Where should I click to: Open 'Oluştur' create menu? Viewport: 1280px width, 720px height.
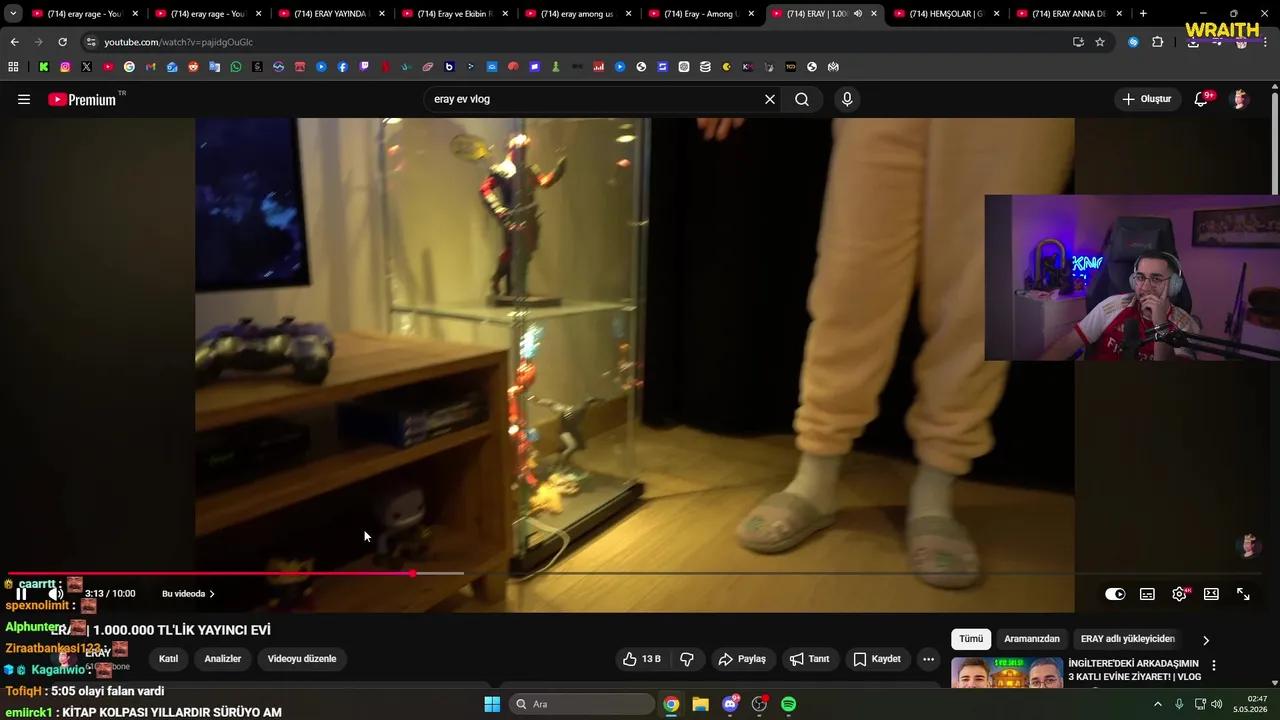click(x=1147, y=99)
